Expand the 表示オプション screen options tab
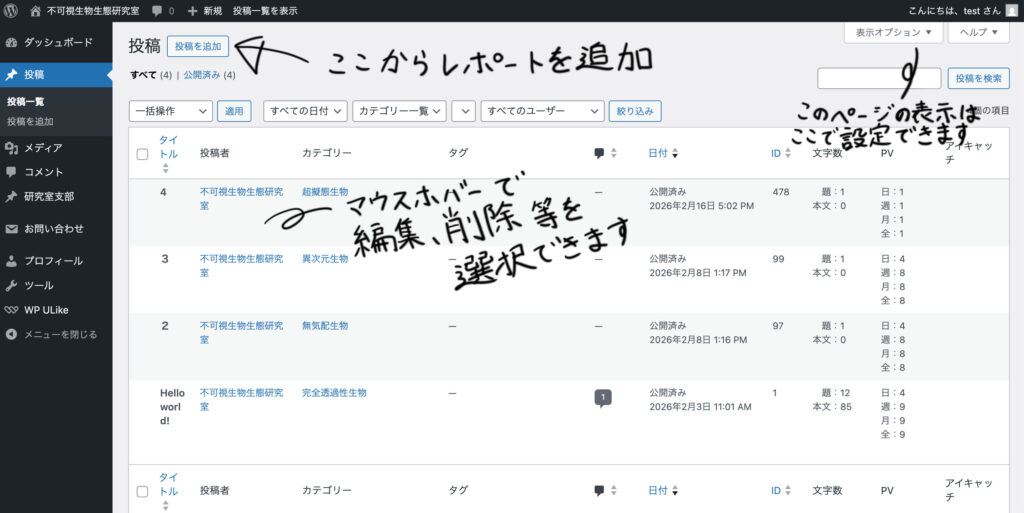 893,33
